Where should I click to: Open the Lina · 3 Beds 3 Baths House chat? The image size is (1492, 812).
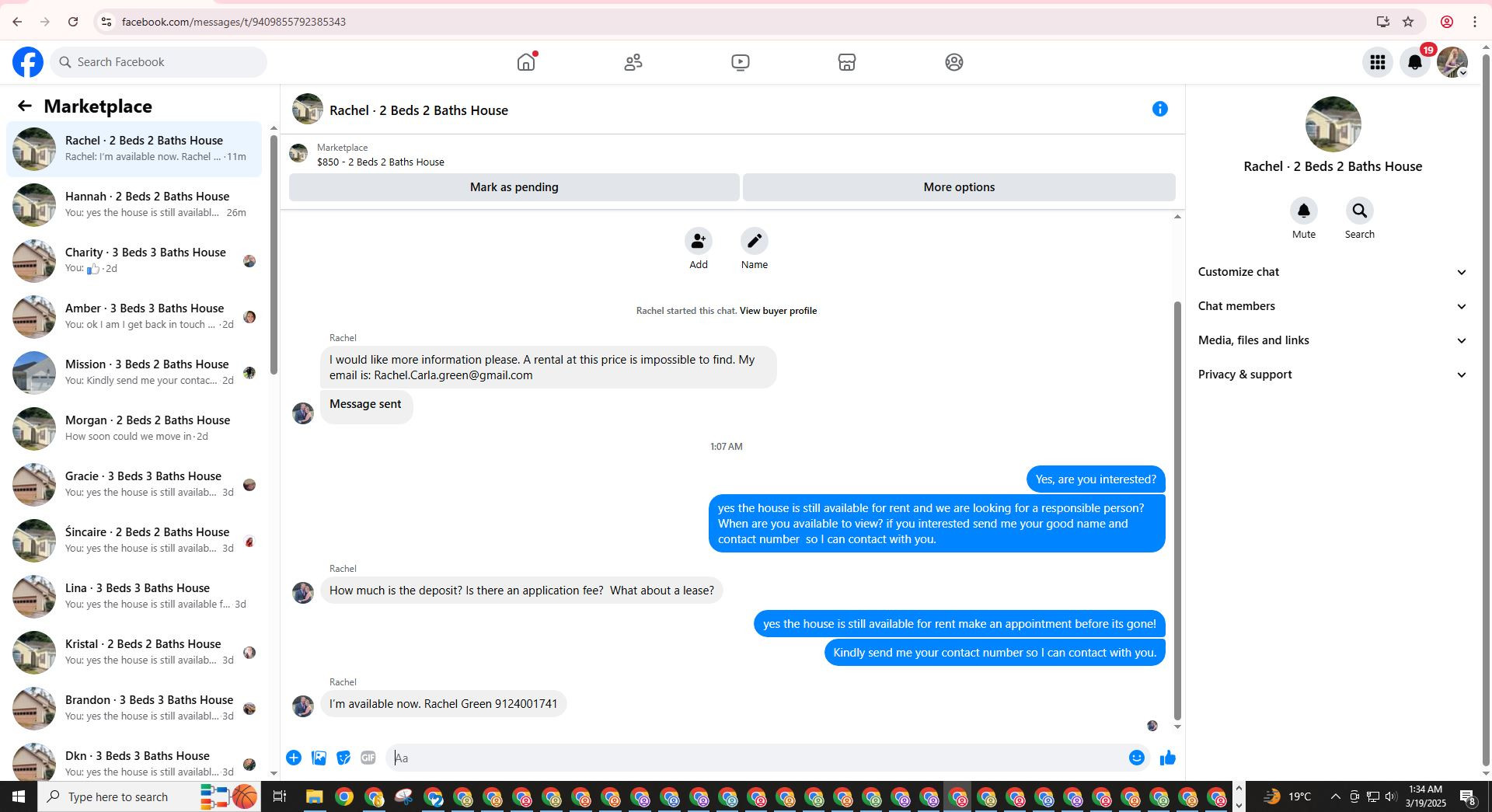(x=134, y=597)
